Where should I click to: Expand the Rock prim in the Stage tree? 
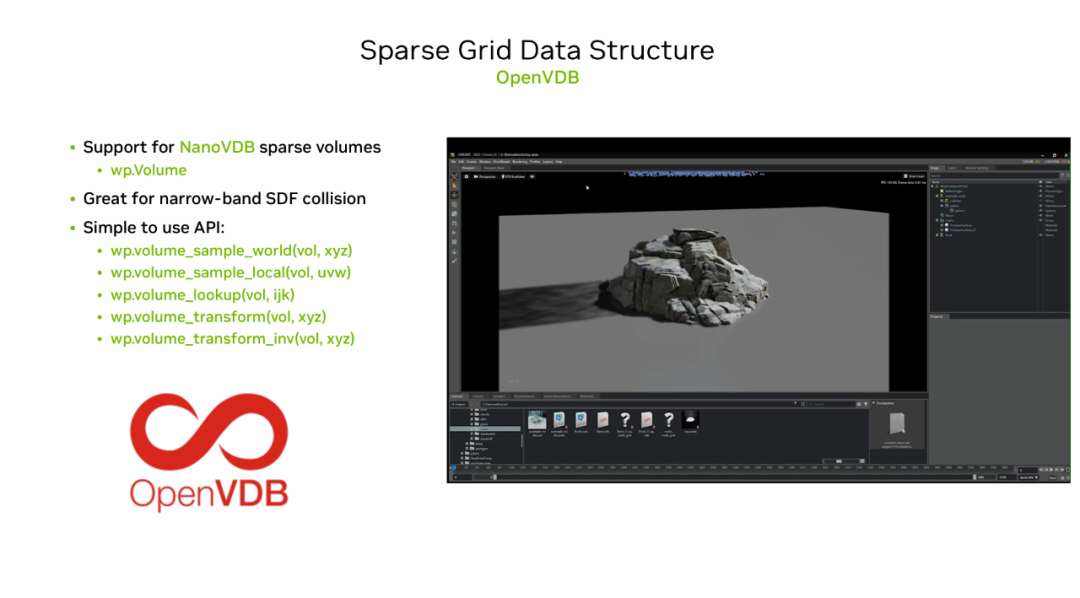[937, 235]
